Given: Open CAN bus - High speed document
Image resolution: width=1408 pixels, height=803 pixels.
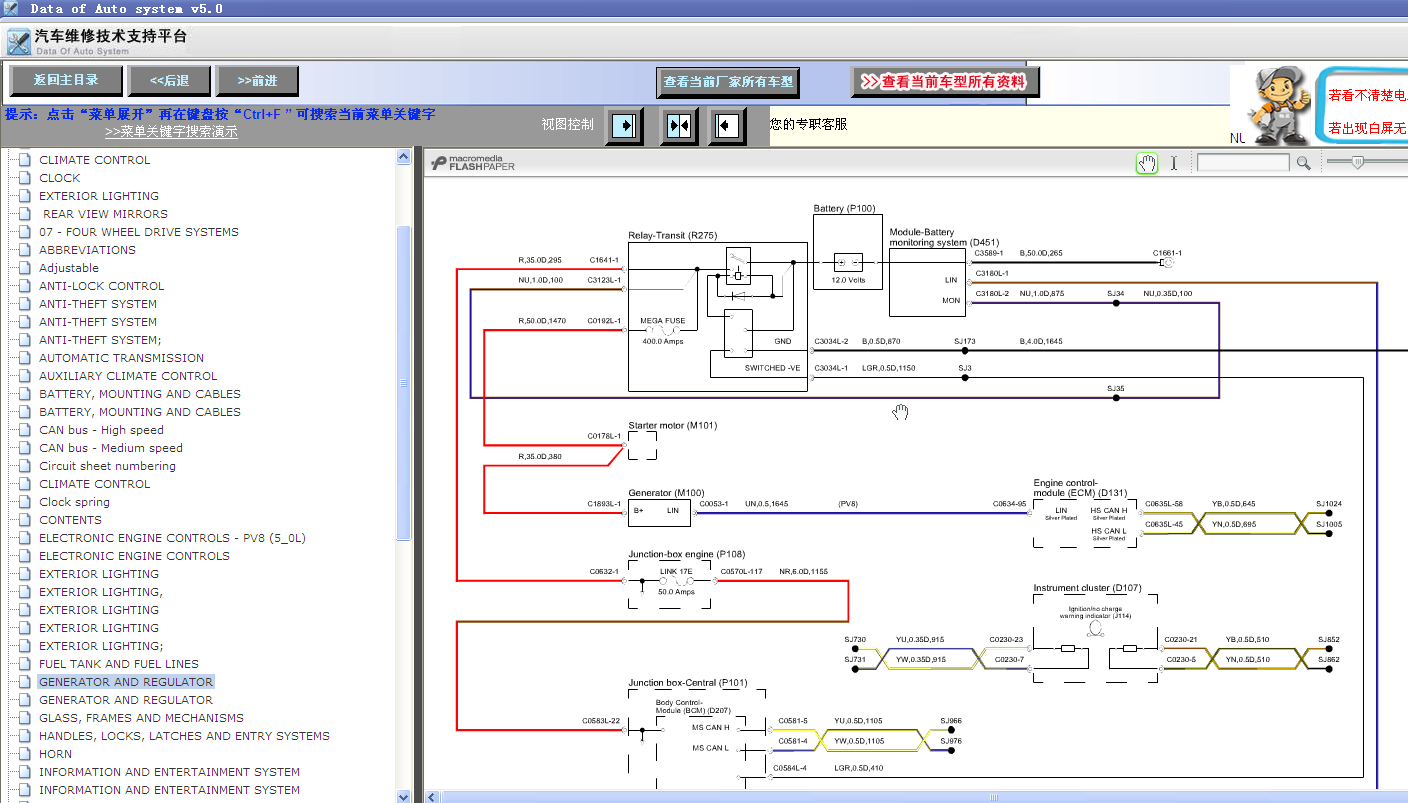Looking at the screenshot, I should tap(101, 430).
